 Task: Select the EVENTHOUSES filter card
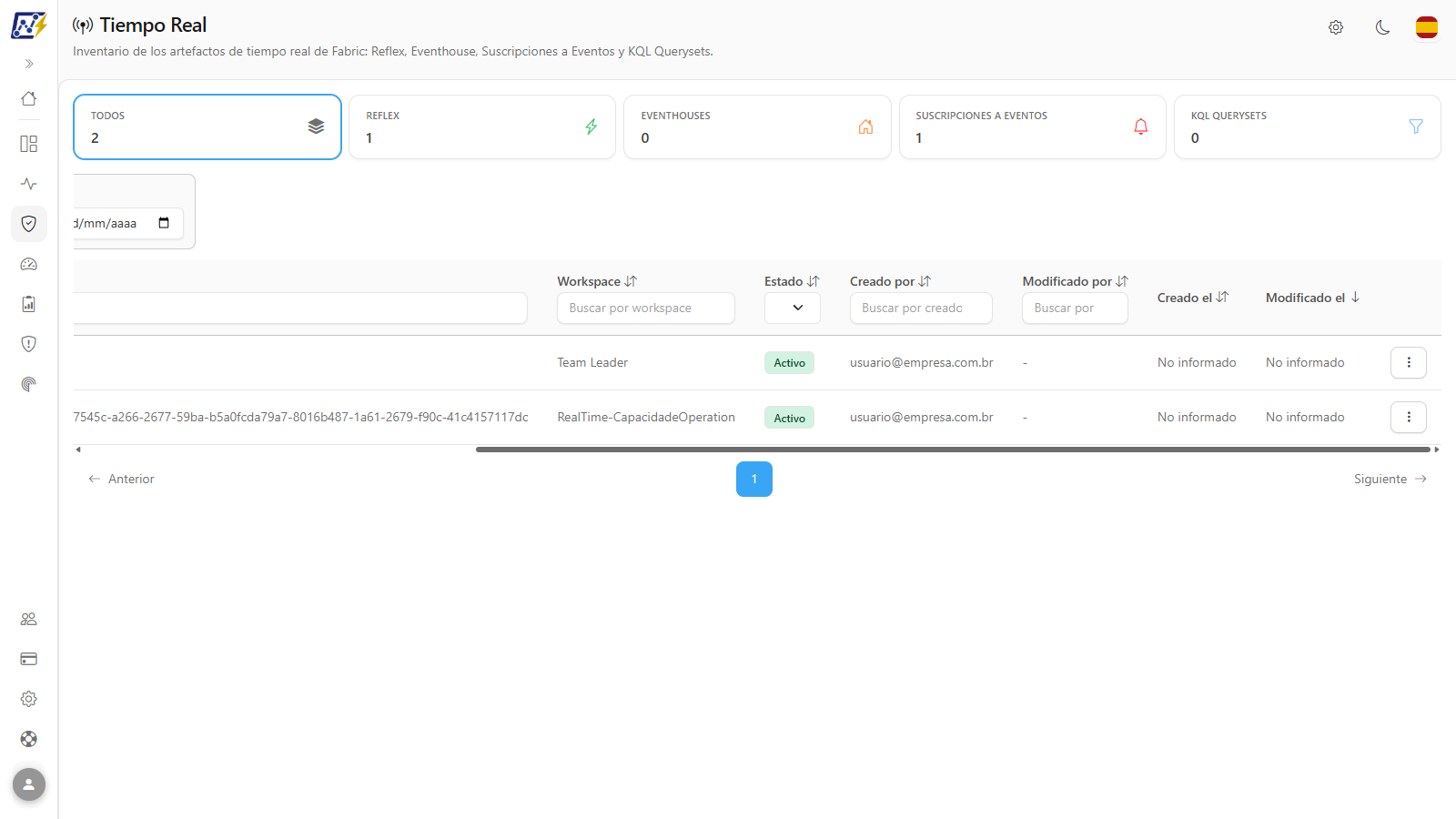pyautogui.click(x=757, y=127)
